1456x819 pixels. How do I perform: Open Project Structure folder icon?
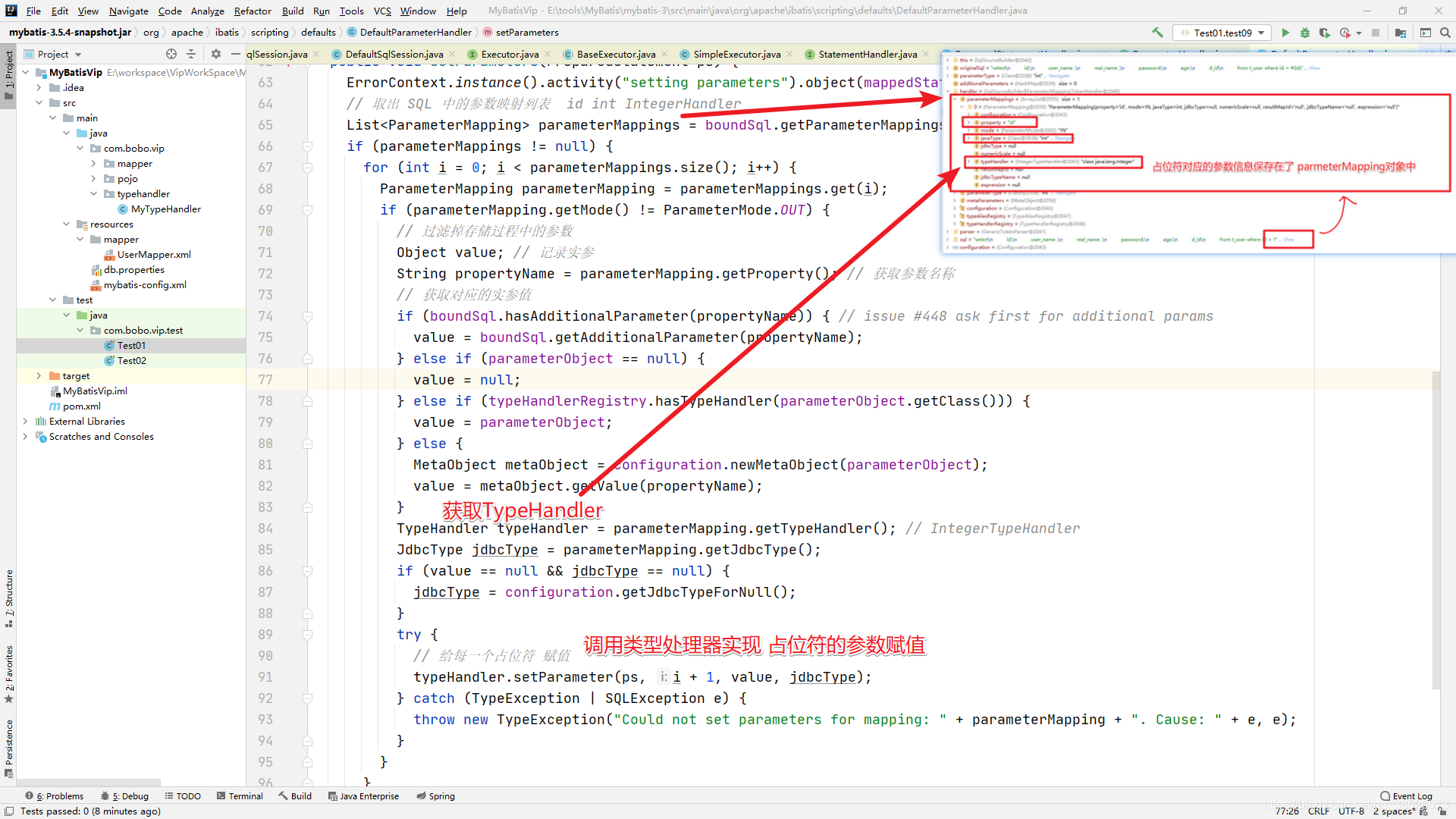[1401, 33]
